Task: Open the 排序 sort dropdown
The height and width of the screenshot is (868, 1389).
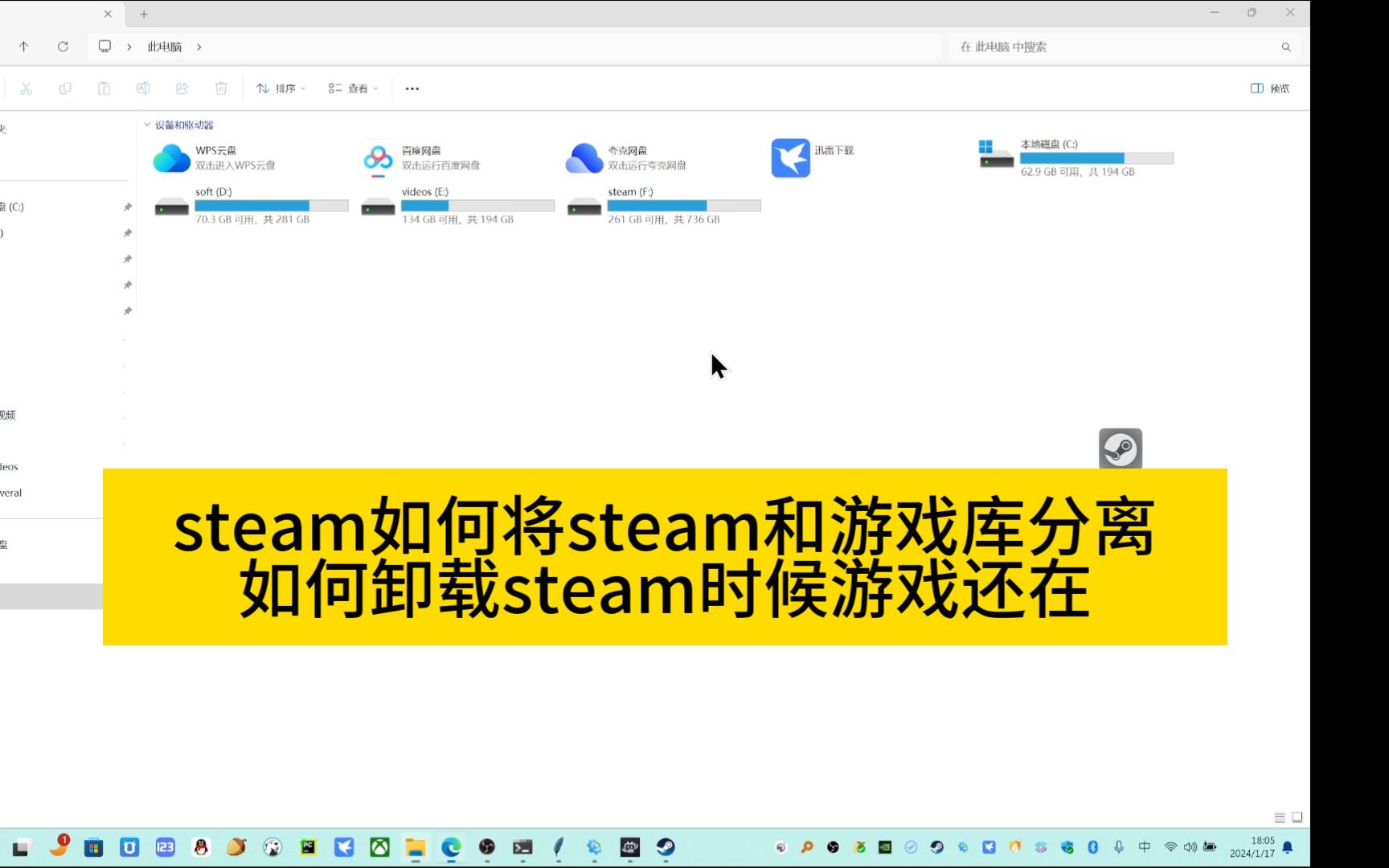Action: (281, 88)
